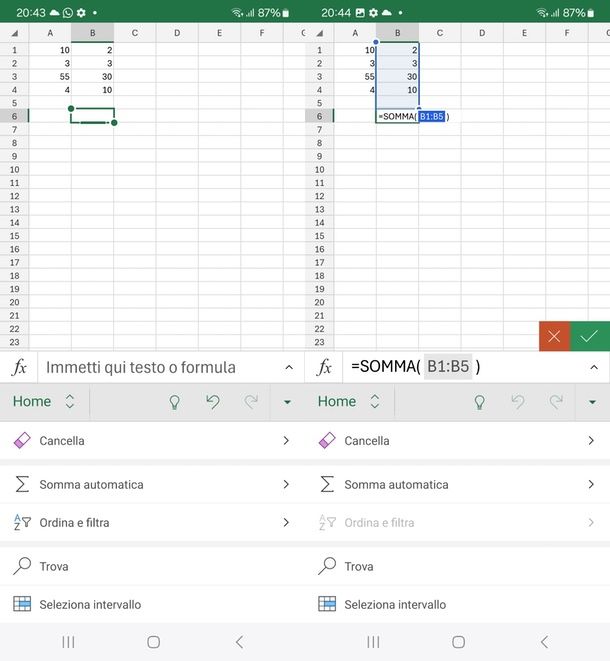610x661 pixels.
Task: Tap sigma icon in right screen
Action: 327,484
